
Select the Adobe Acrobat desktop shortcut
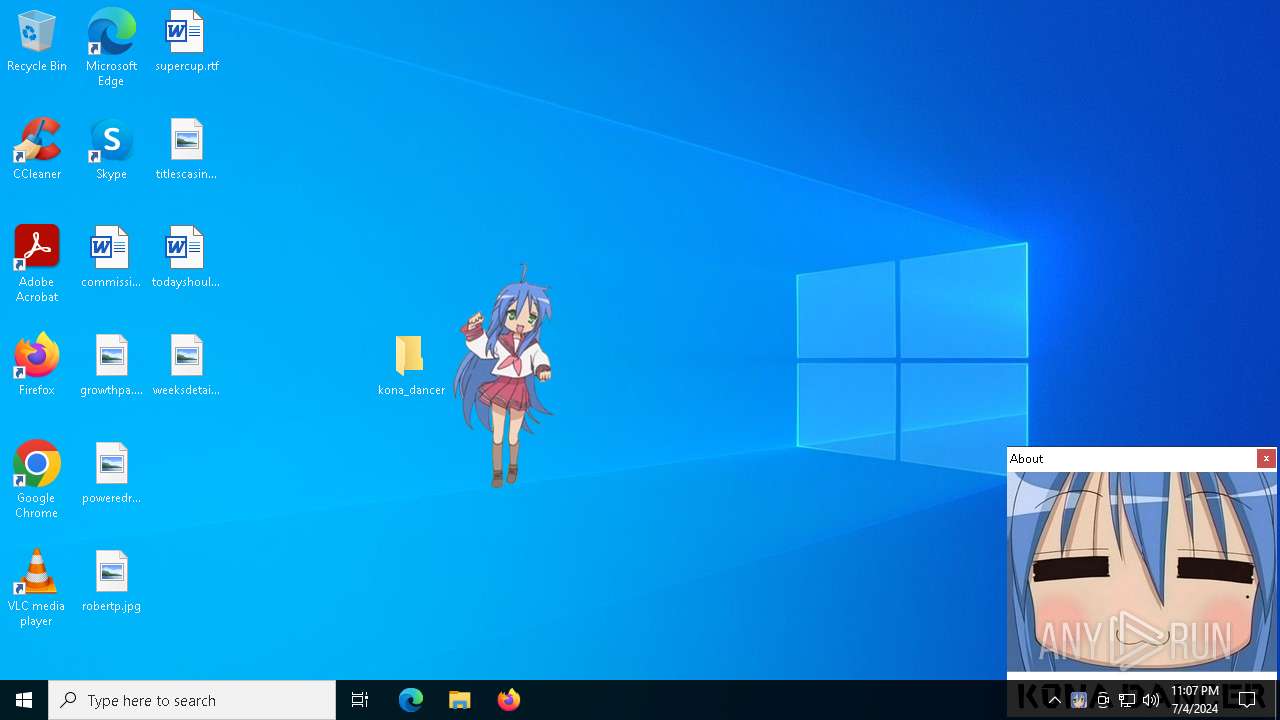[x=37, y=264]
